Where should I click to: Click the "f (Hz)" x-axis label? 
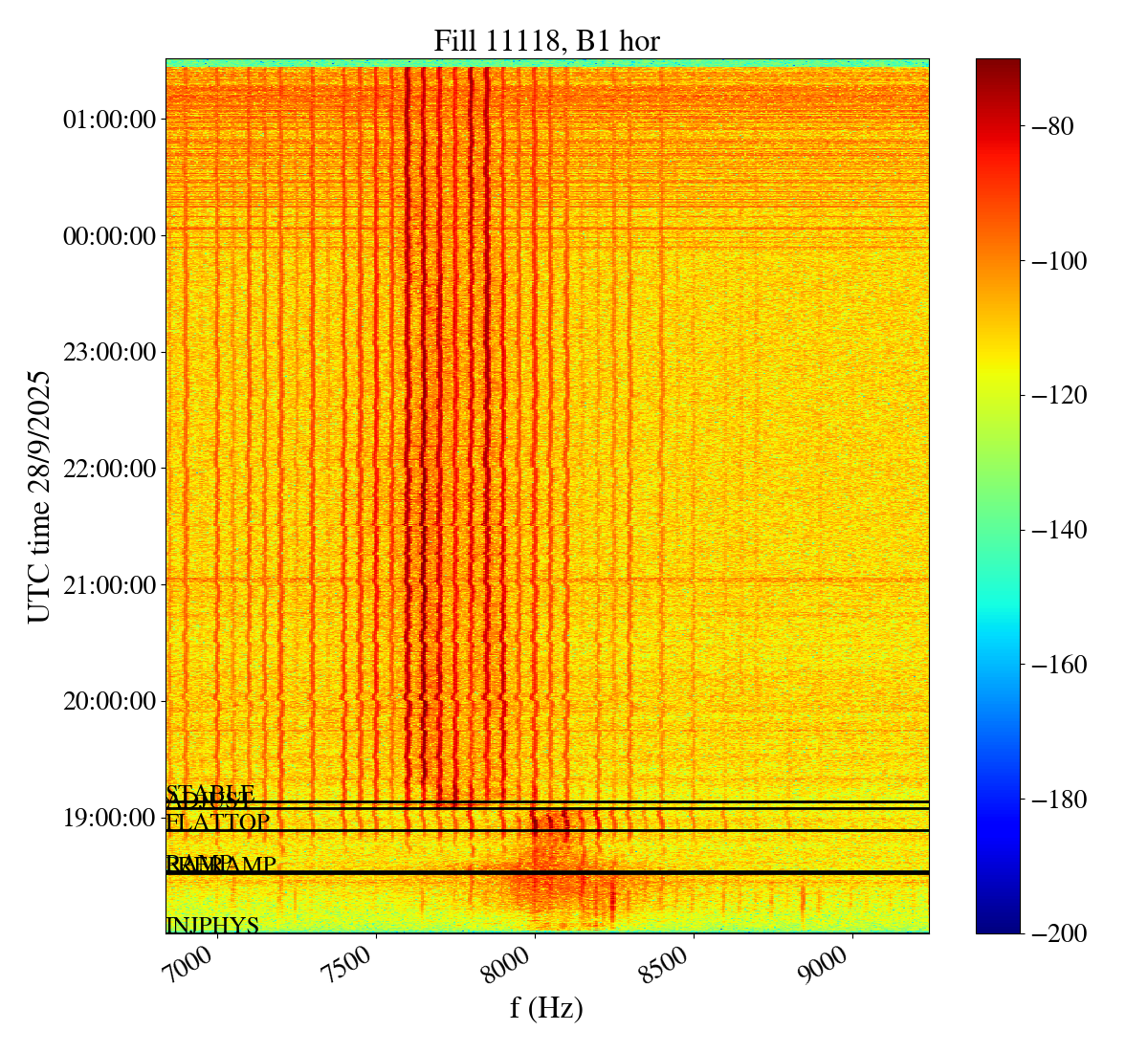pyautogui.click(x=546, y=1007)
